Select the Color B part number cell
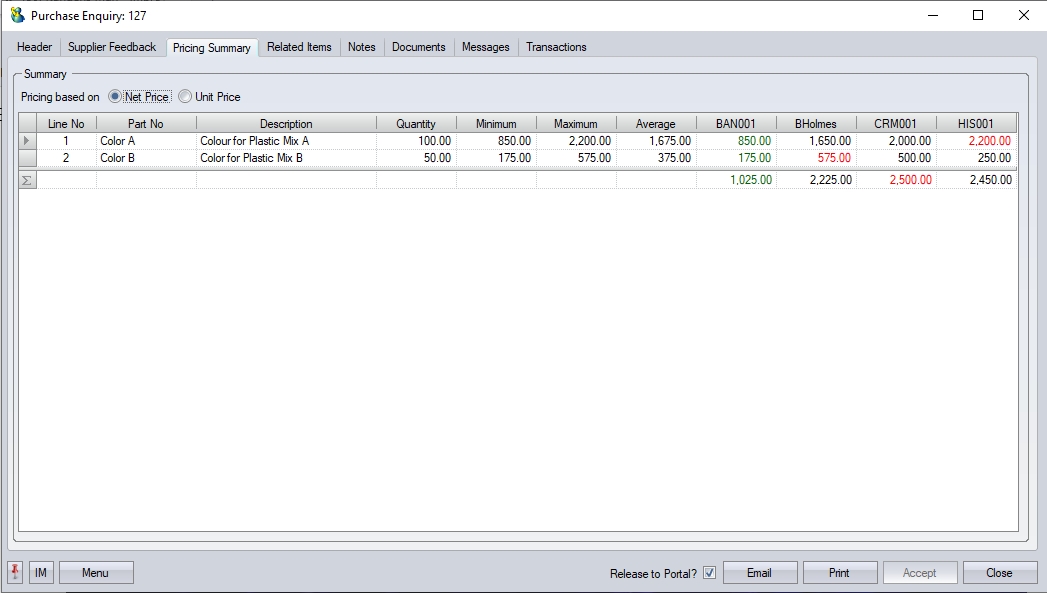This screenshot has height=593, width=1047. pyautogui.click(x=146, y=158)
